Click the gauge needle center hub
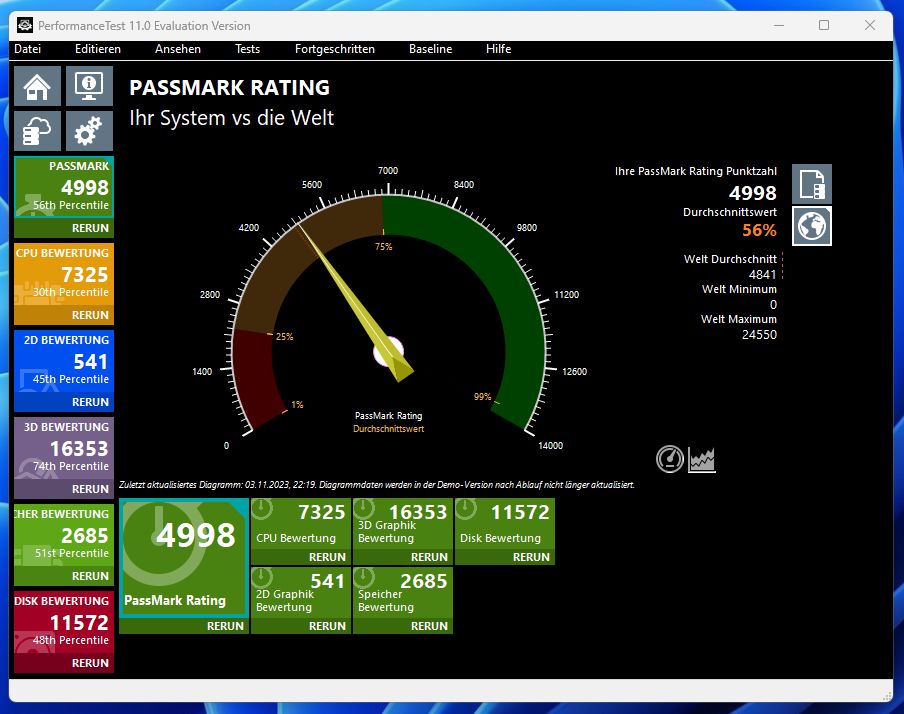The image size is (904, 714). pos(388,351)
